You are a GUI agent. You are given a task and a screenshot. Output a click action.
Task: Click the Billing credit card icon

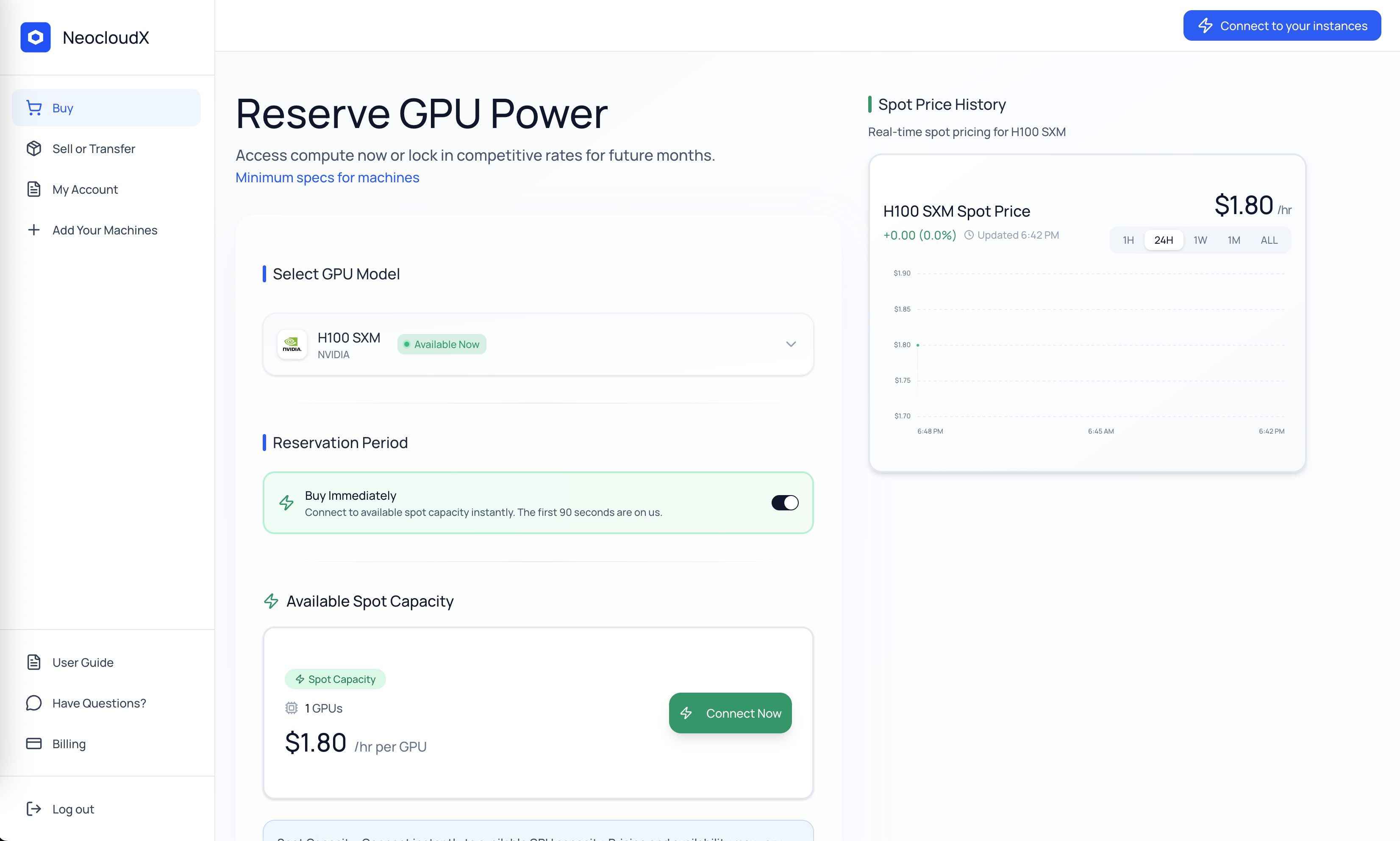pos(34,744)
